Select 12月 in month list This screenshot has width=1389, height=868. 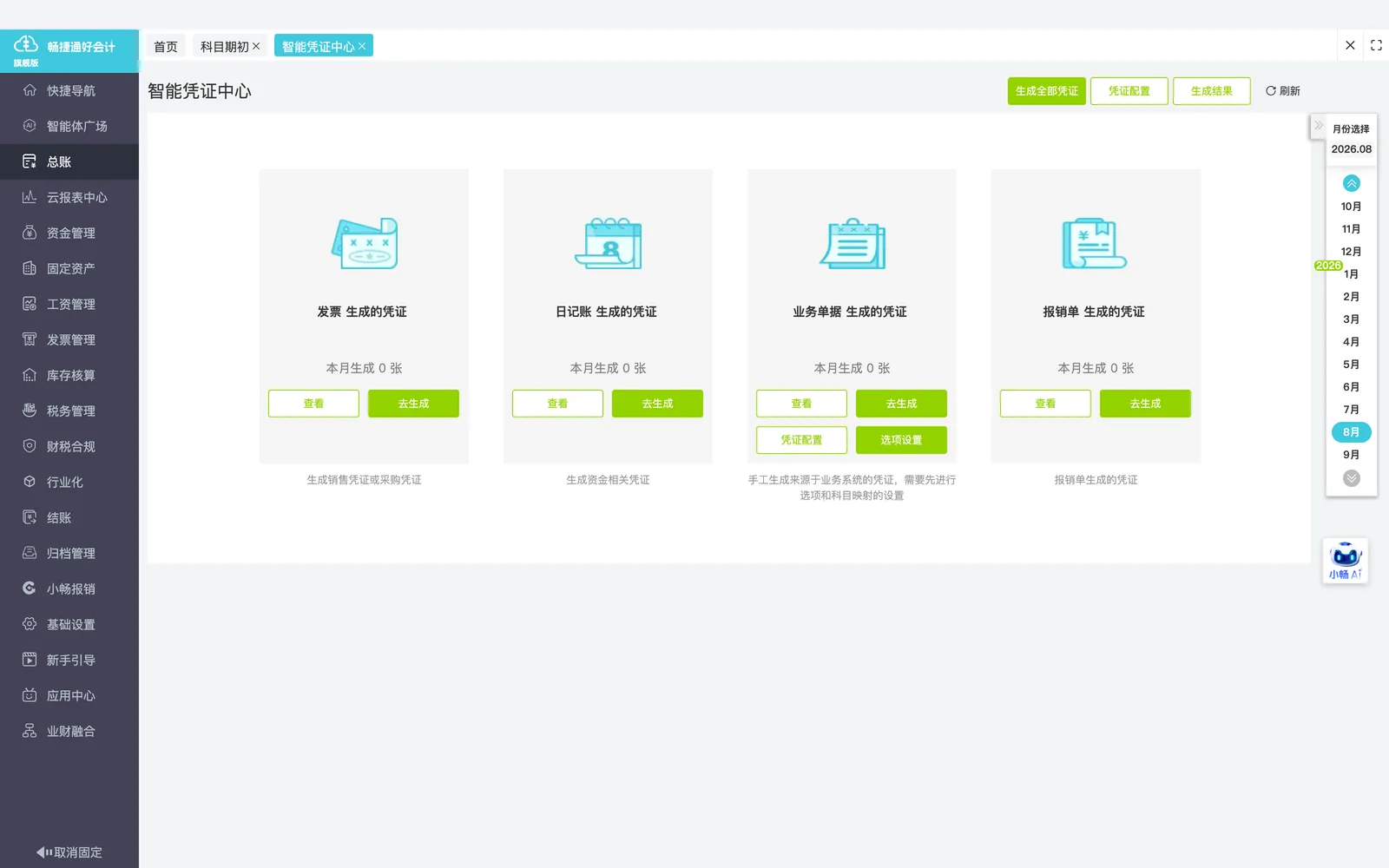(1352, 252)
